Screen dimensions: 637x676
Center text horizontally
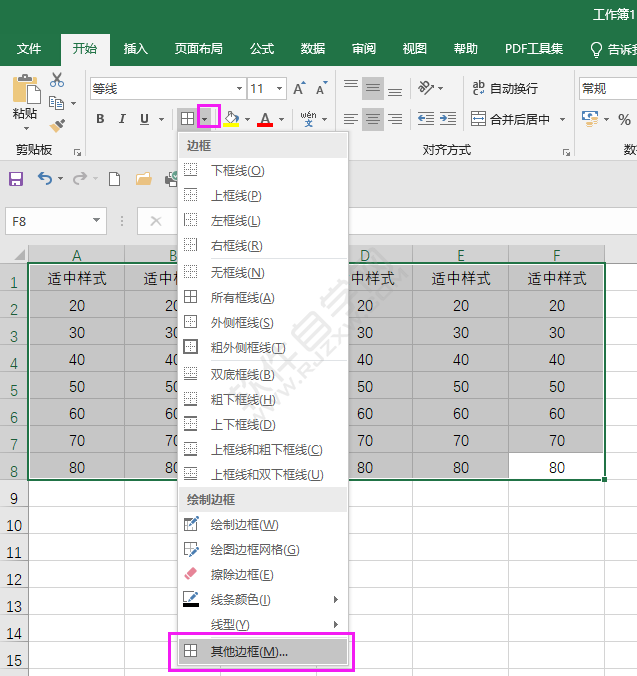373,119
